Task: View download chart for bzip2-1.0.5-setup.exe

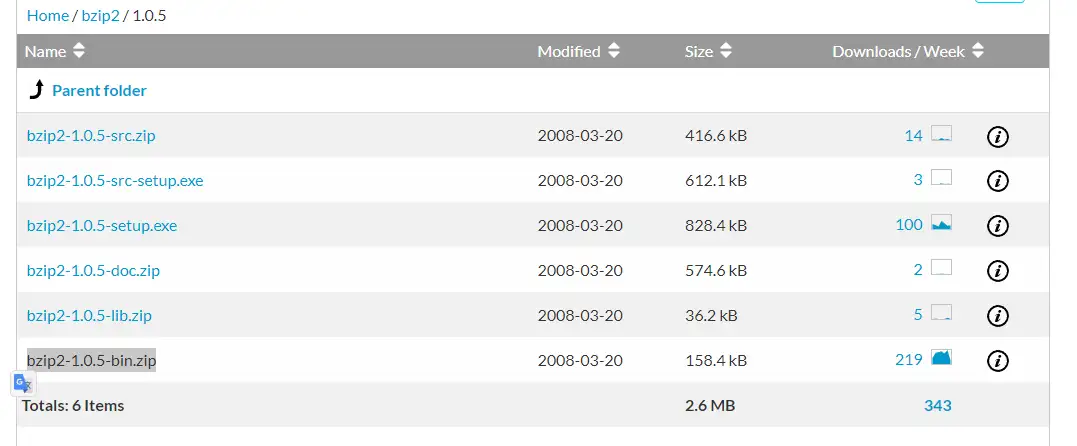Action: pos(941,223)
